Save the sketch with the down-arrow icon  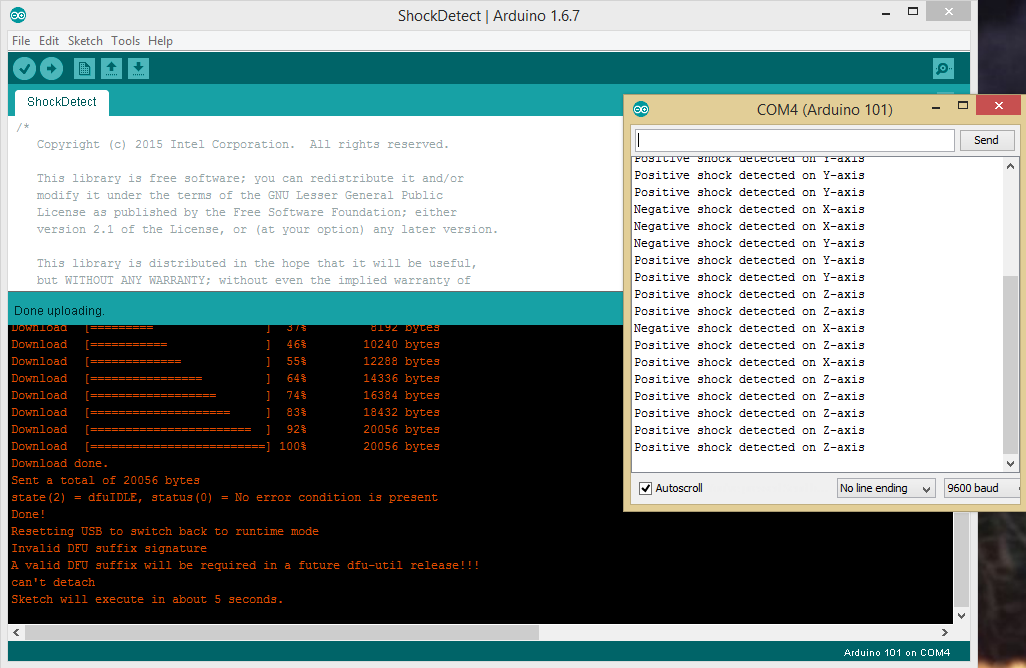(x=138, y=68)
